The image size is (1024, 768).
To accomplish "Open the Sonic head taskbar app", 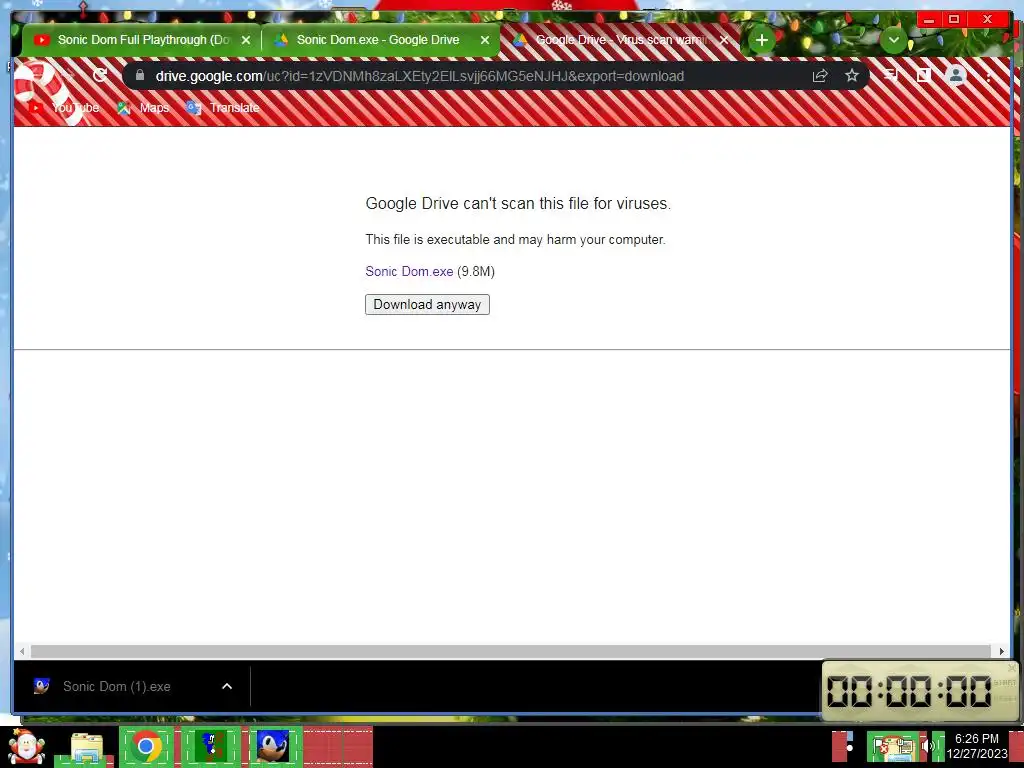I will click(x=272, y=746).
